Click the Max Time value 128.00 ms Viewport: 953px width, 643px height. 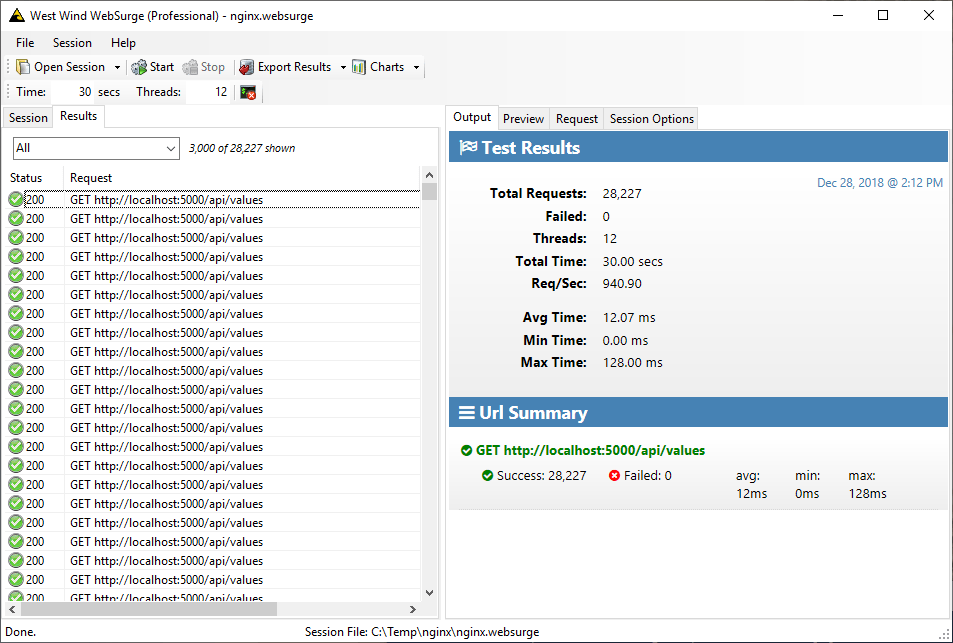click(633, 363)
